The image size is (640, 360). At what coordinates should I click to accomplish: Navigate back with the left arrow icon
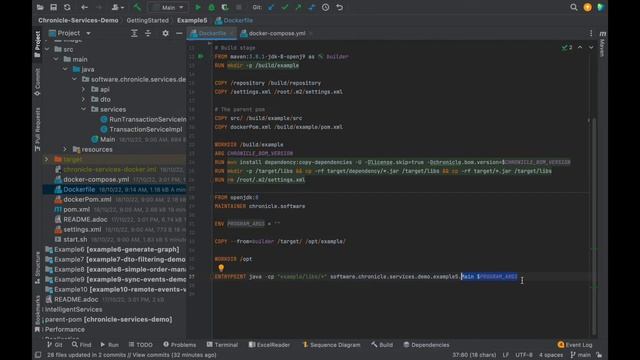click(x=84, y=7)
